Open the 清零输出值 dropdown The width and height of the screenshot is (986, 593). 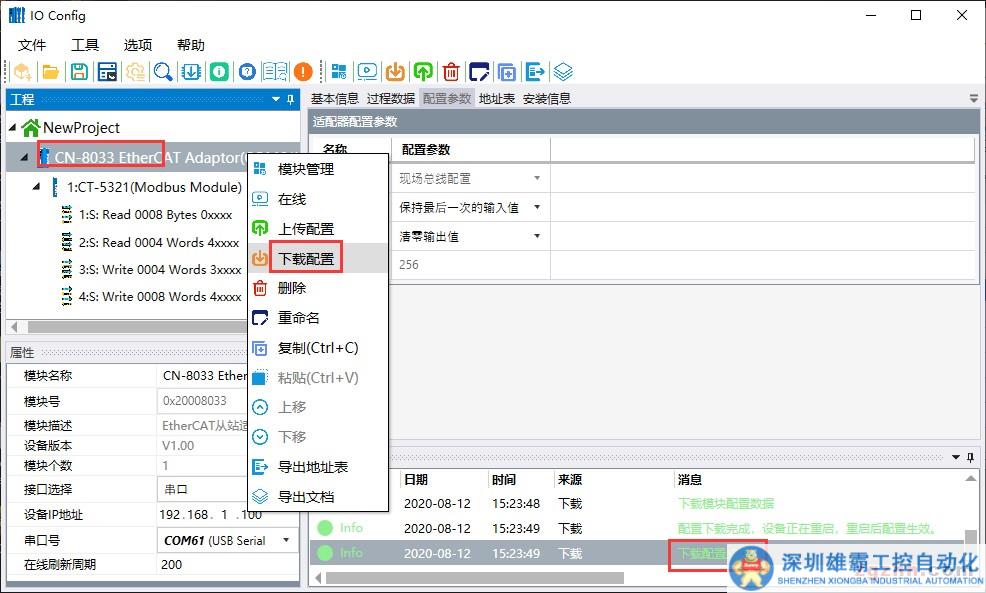[x=537, y=237]
